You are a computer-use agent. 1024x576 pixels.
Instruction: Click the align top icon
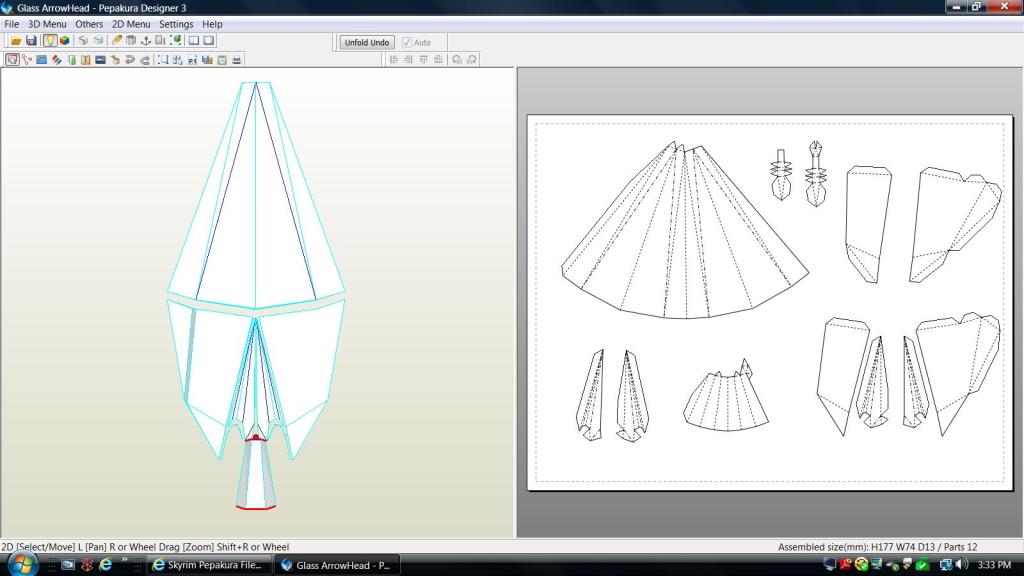point(424,59)
